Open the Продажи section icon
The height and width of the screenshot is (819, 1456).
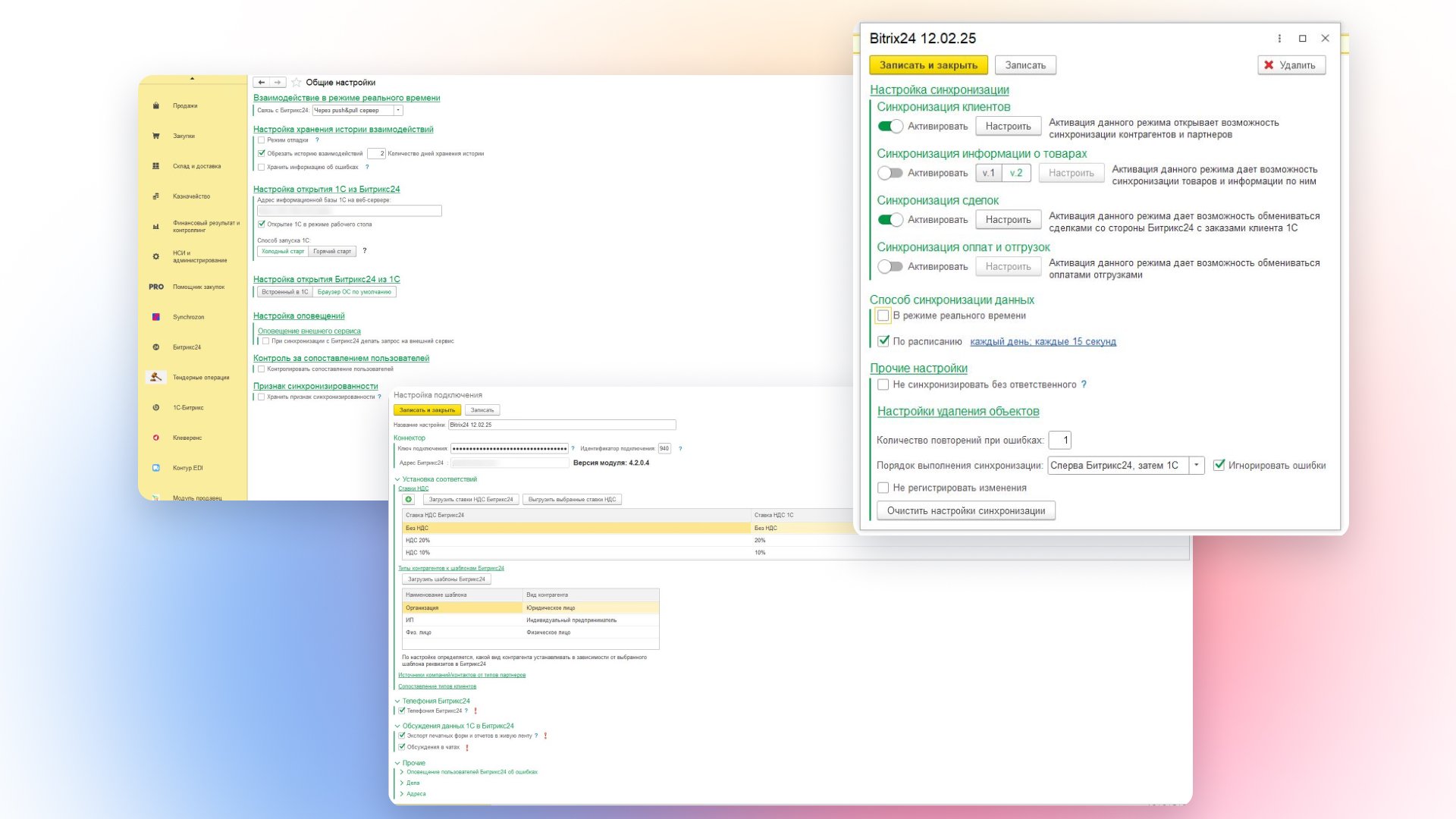[156, 105]
